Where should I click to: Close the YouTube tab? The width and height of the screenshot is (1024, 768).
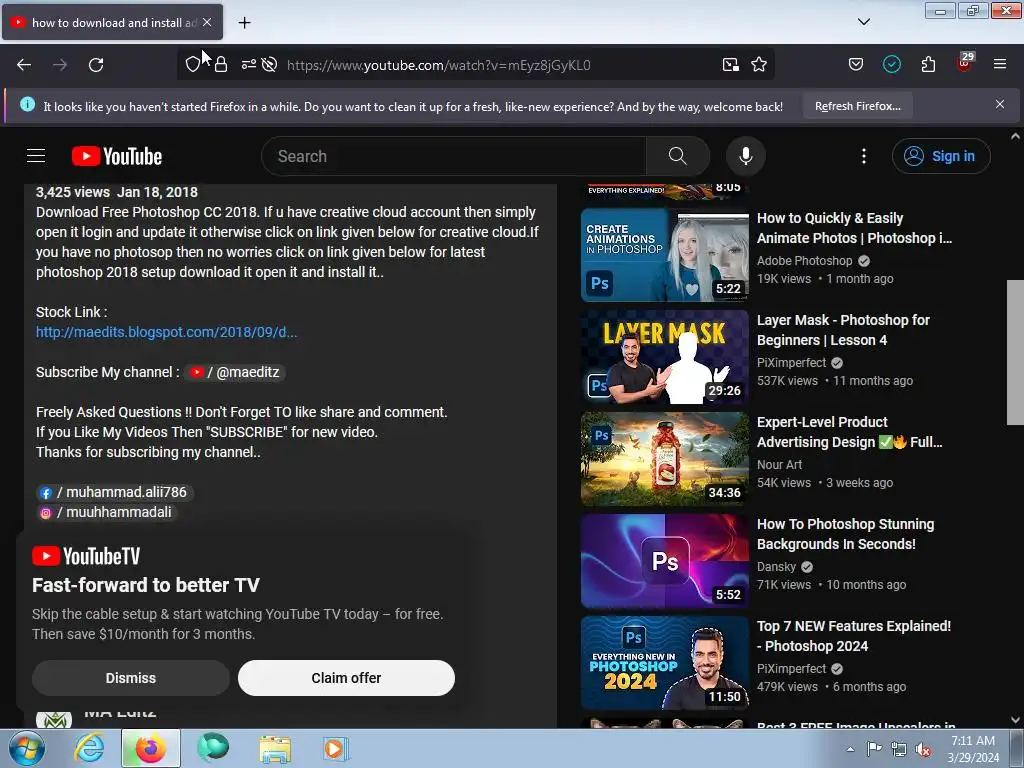[207, 22]
